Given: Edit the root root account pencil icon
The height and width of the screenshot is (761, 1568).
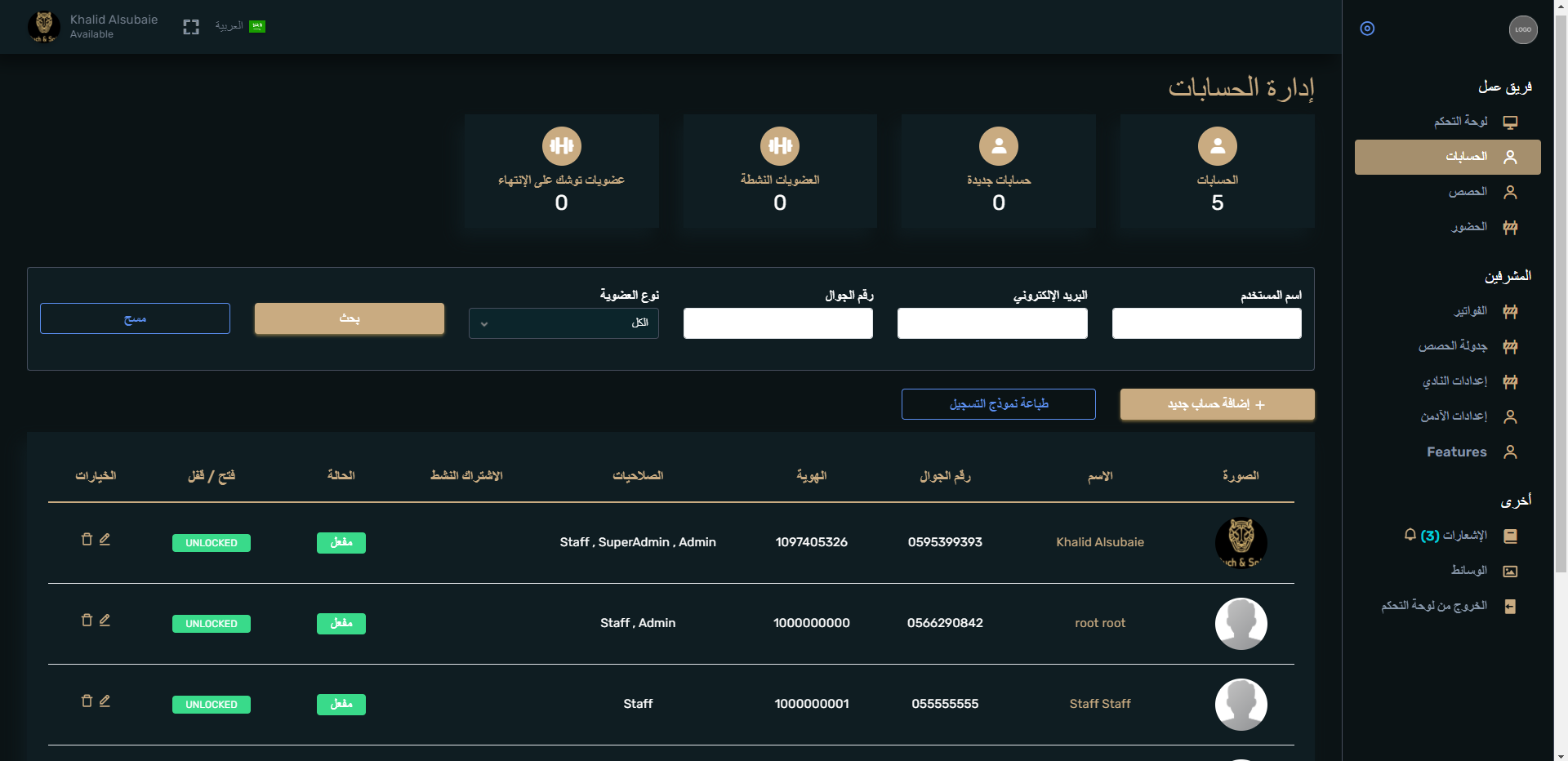Looking at the screenshot, I should (x=105, y=620).
